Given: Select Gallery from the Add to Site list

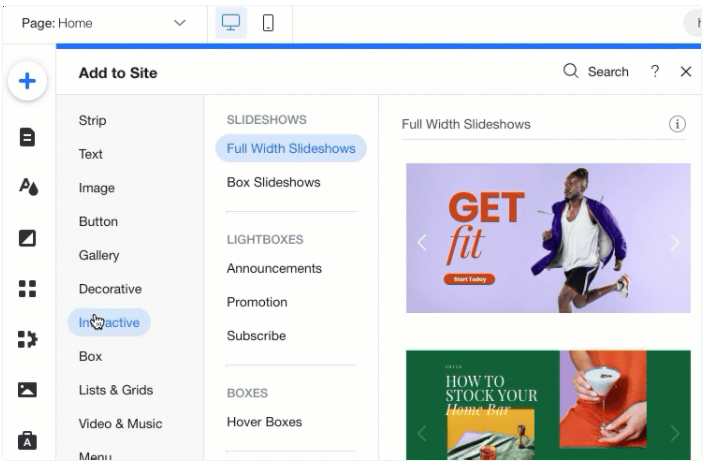Looking at the screenshot, I should point(99,255).
